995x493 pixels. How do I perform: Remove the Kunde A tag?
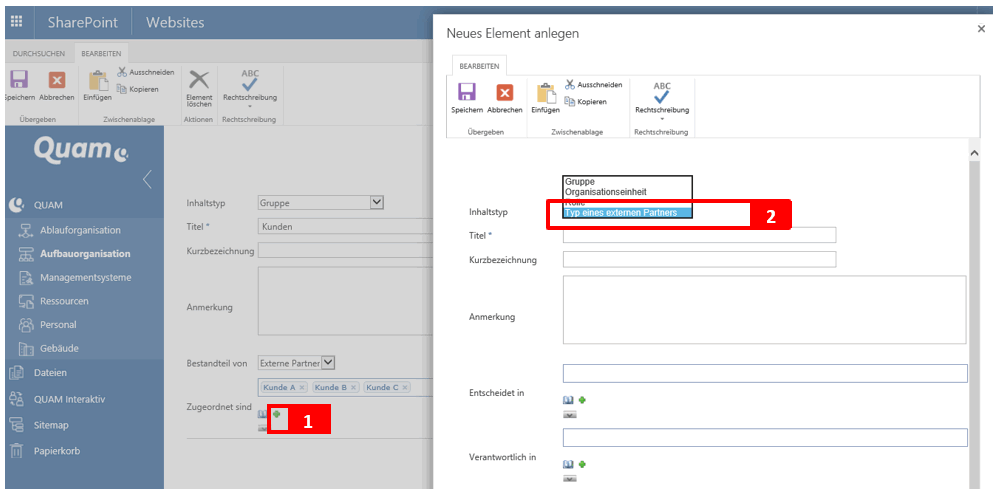(x=302, y=387)
